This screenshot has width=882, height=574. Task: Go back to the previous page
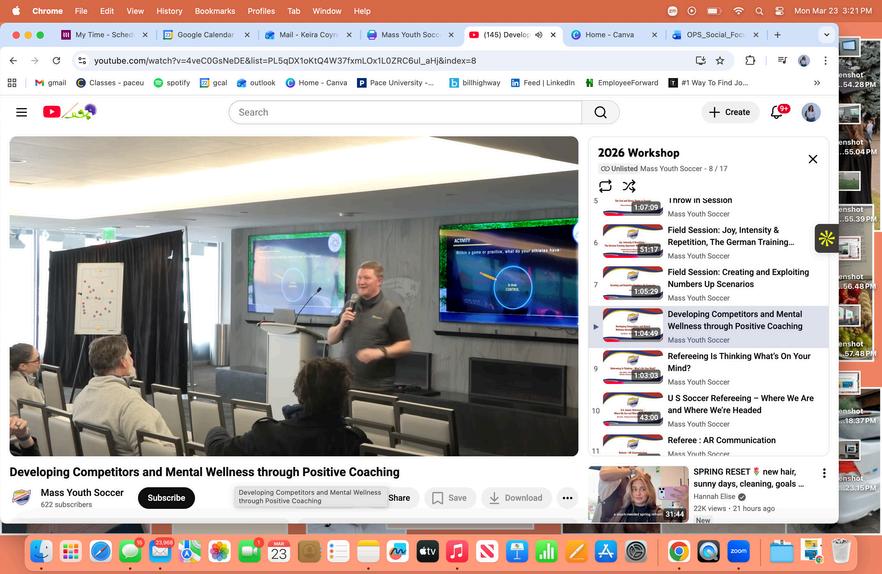[14, 60]
